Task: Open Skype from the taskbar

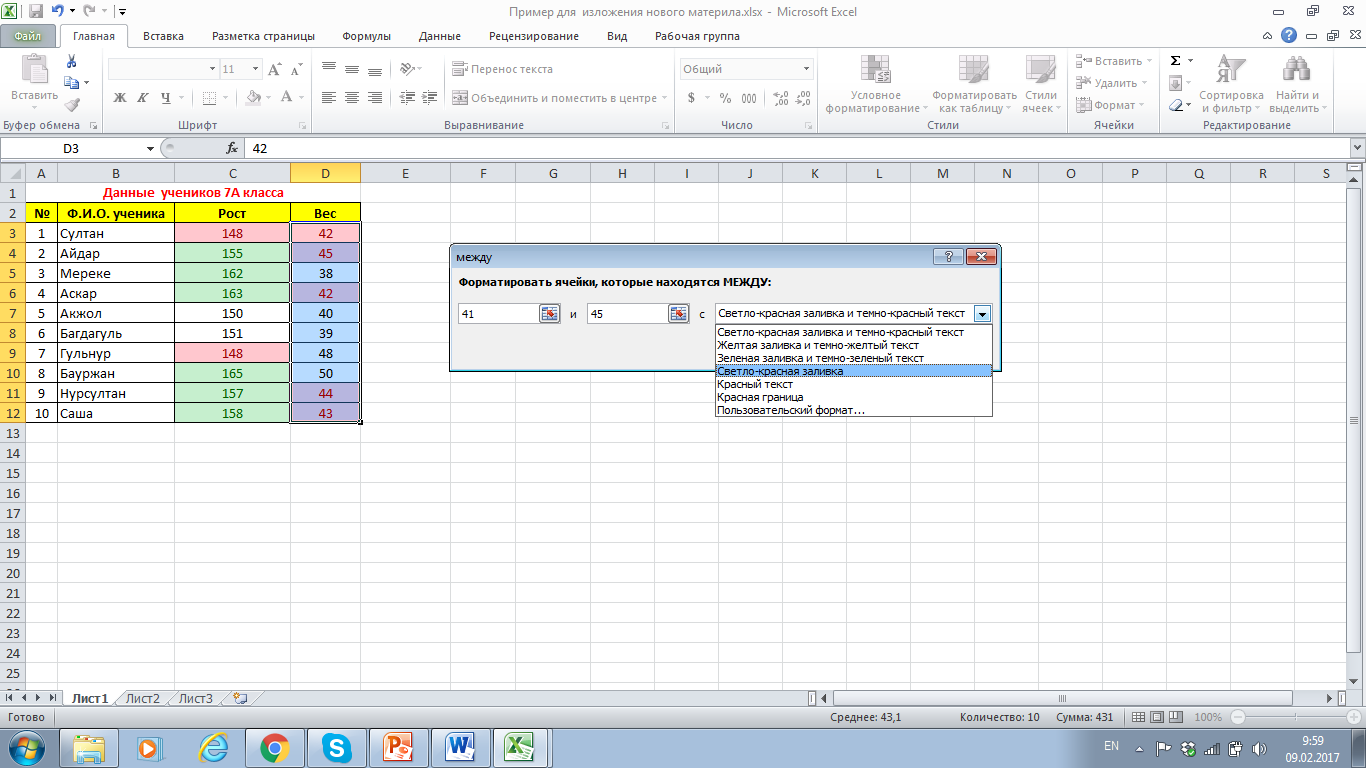Action: point(336,747)
